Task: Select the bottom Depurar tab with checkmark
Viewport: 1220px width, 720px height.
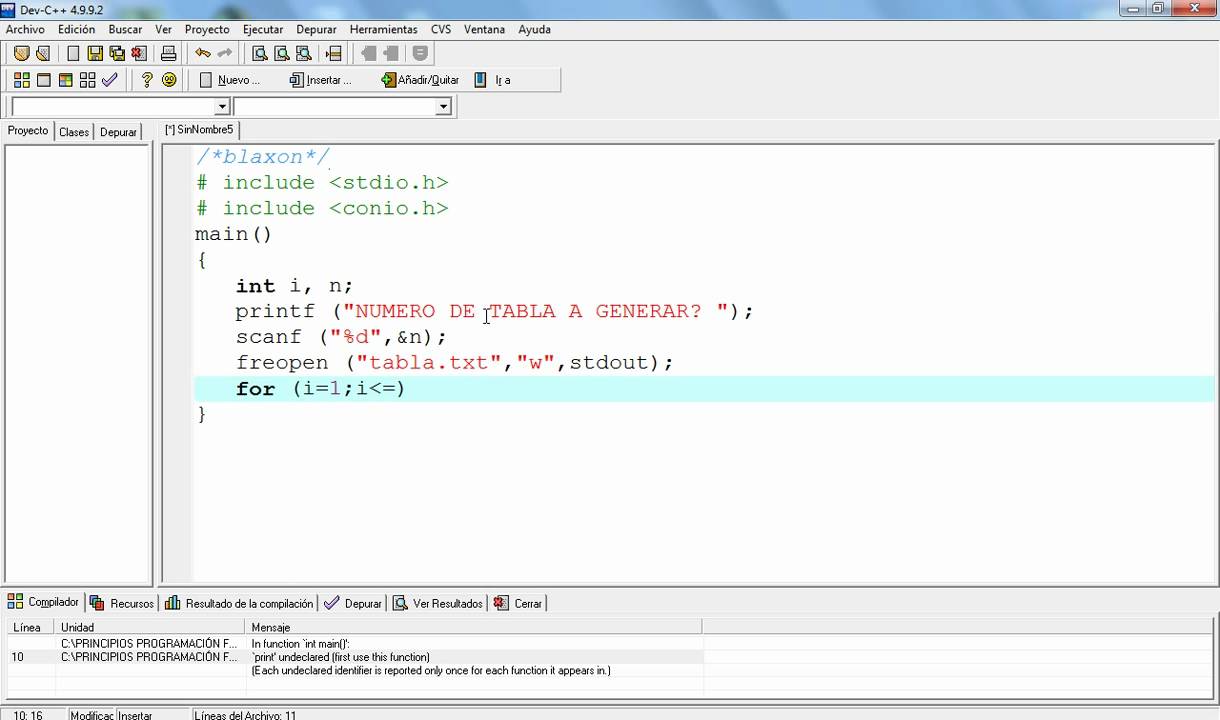Action: (x=353, y=603)
